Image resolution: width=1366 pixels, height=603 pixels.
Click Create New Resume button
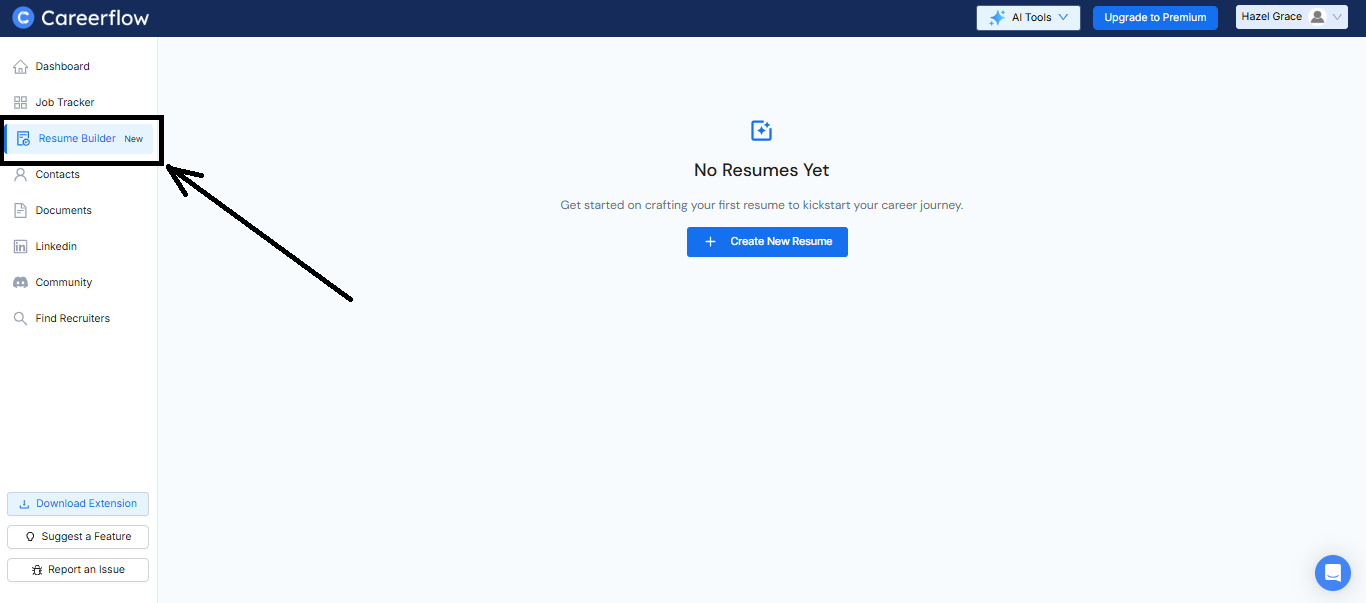point(767,242)
